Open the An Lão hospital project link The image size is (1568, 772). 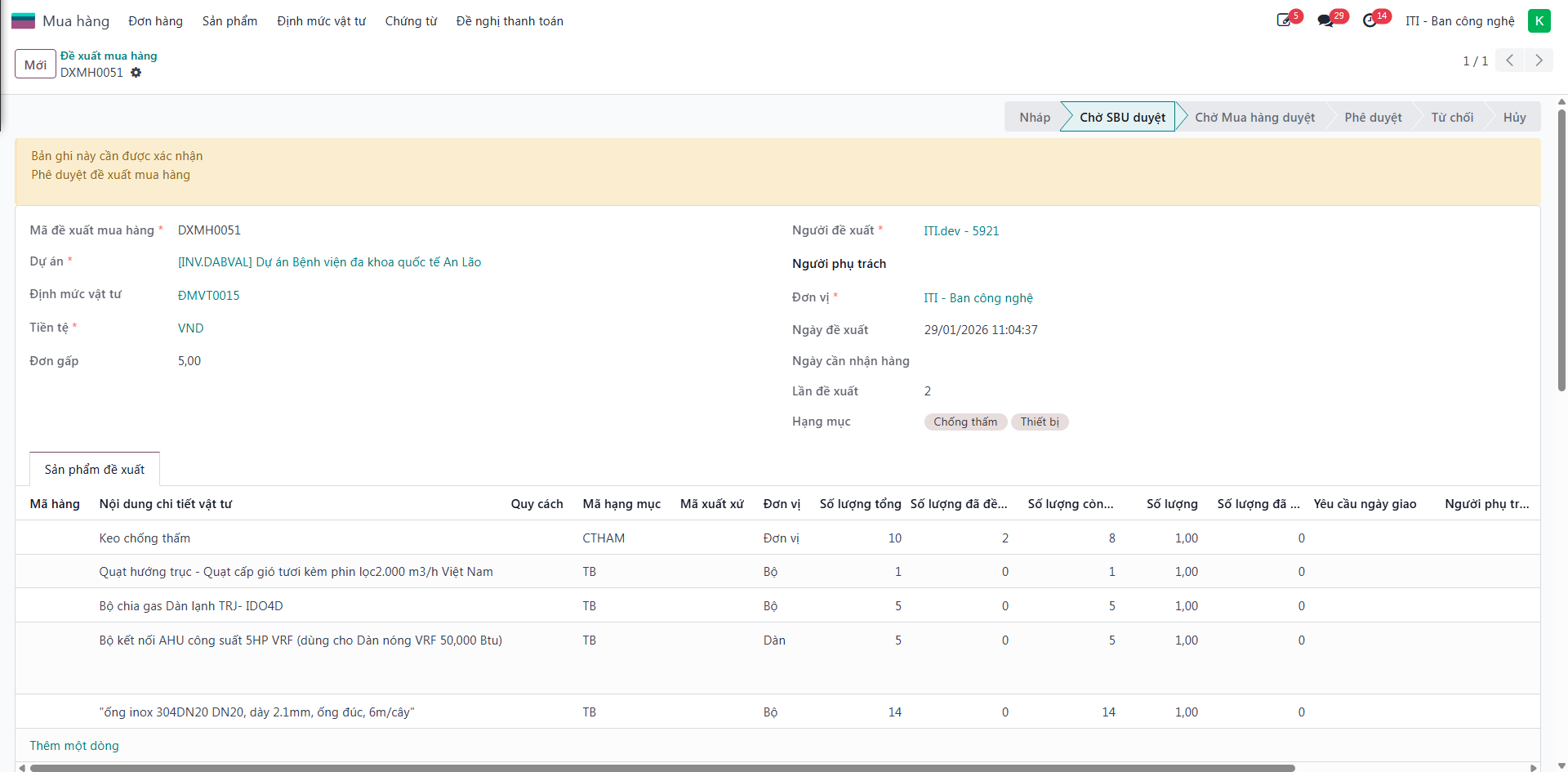[329, 262]
